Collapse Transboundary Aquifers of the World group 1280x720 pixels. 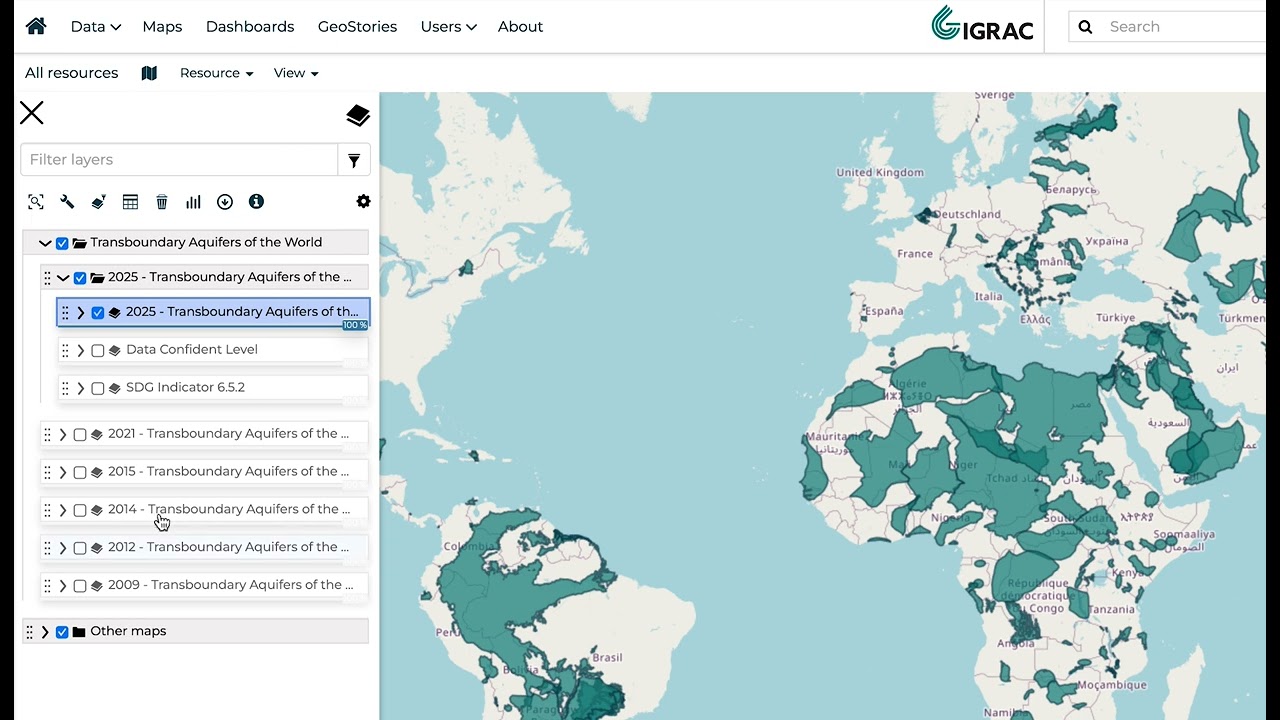pyautogui.click(x=45, y=243)
